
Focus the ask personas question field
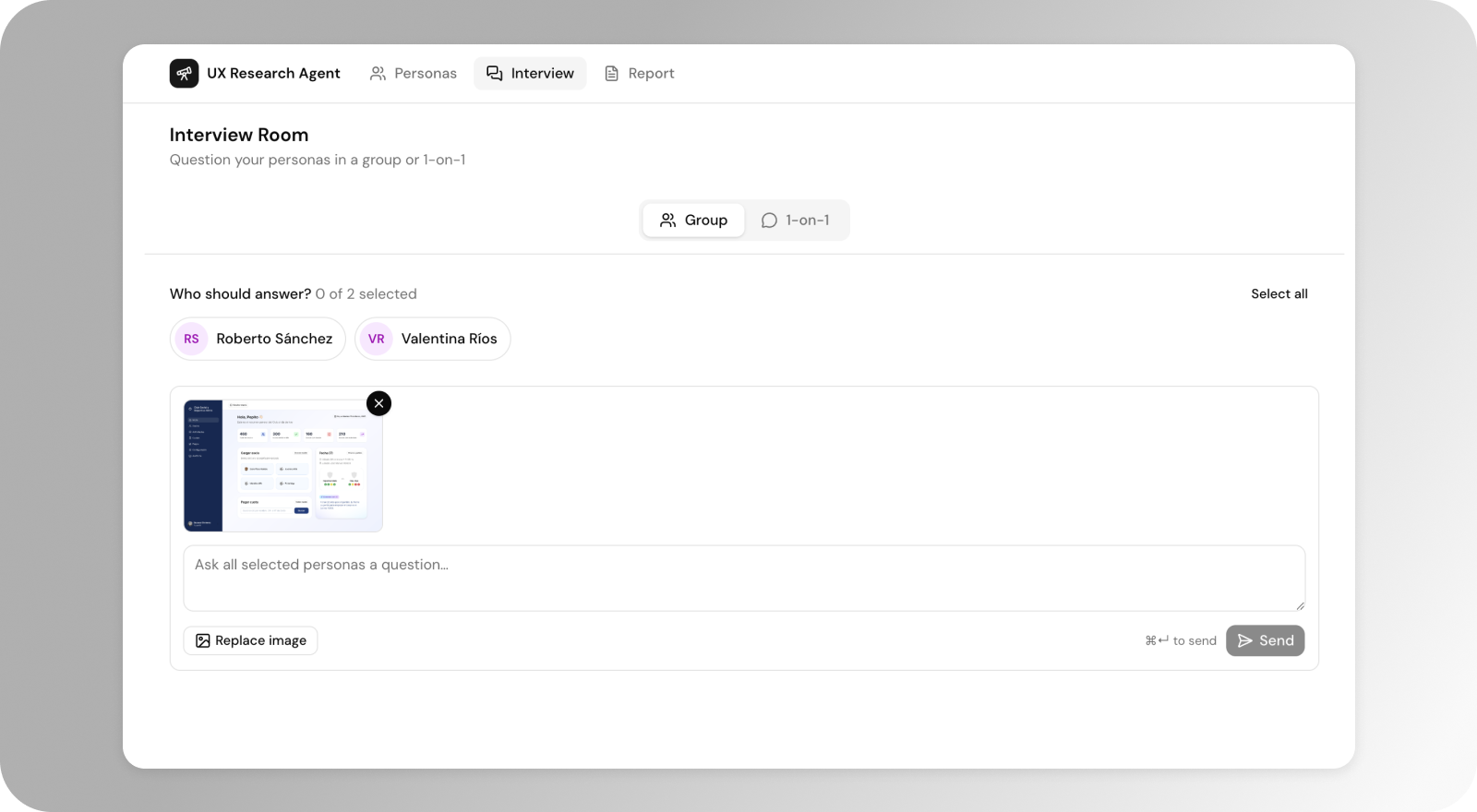(744, 578)
